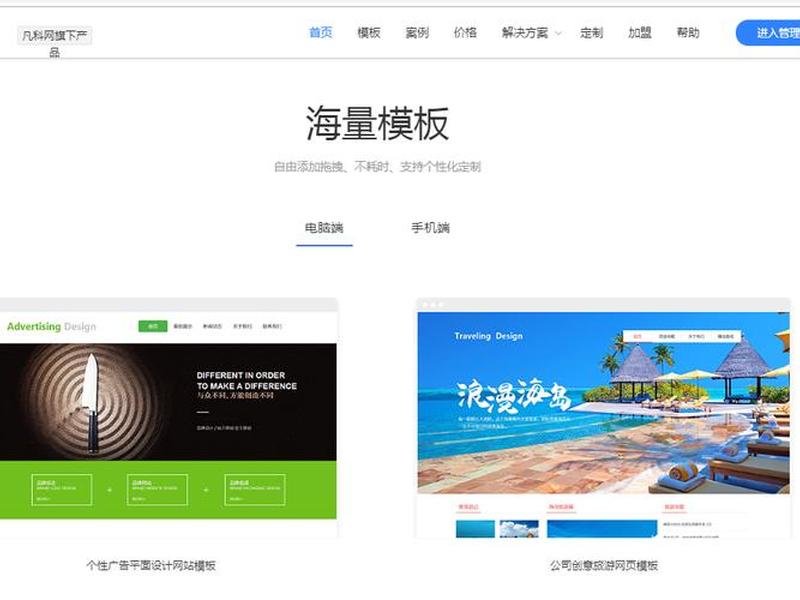Open the 定制 nav link
800x600 pixels.
(591, 33)
